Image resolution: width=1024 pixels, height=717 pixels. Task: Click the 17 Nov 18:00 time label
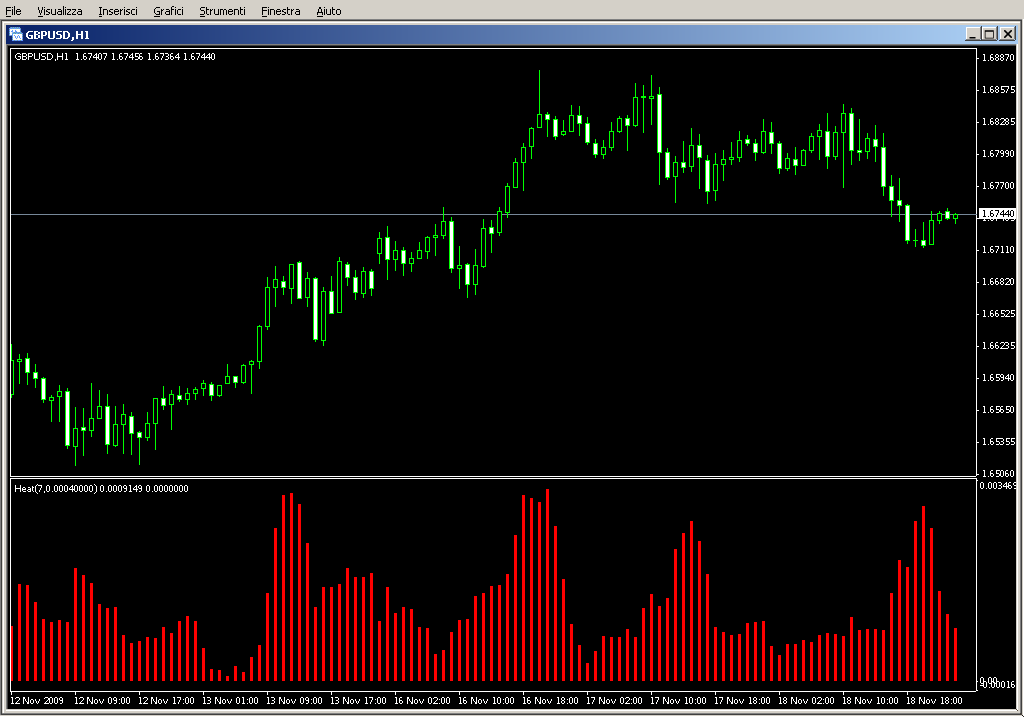742,701
